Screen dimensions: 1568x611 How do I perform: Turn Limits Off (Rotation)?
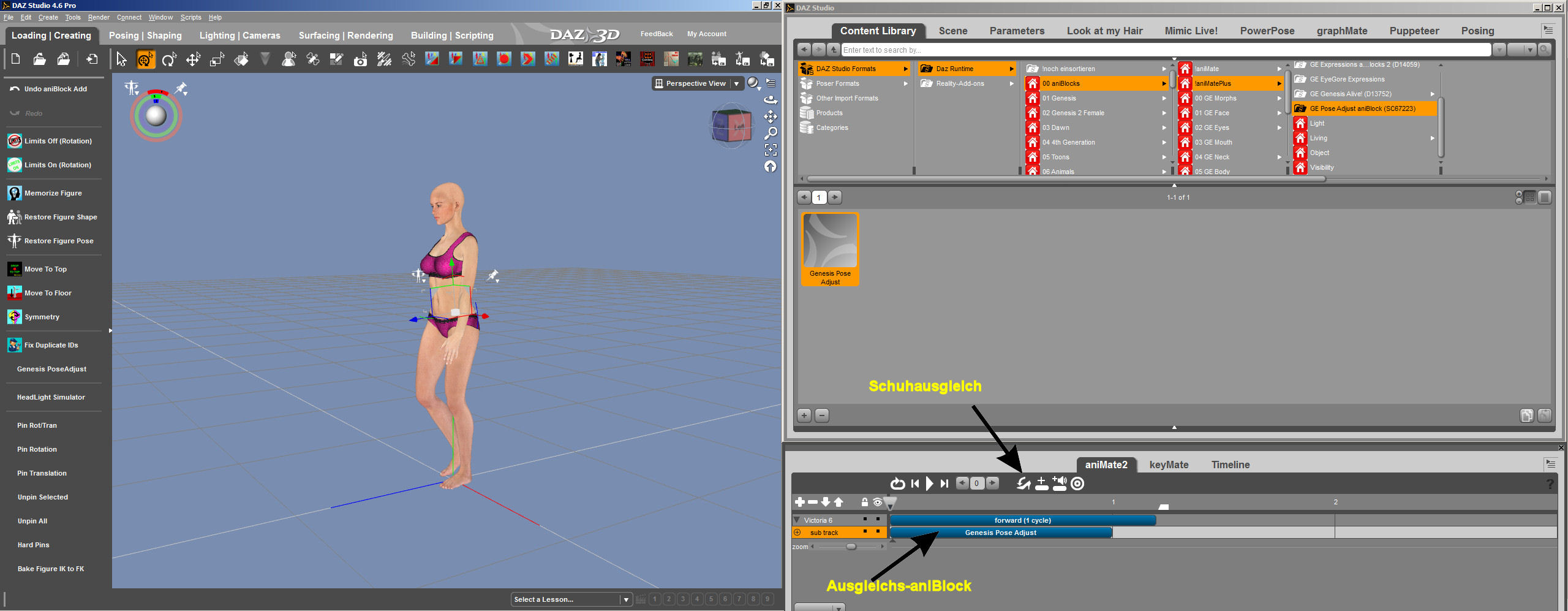click(50, 141)
